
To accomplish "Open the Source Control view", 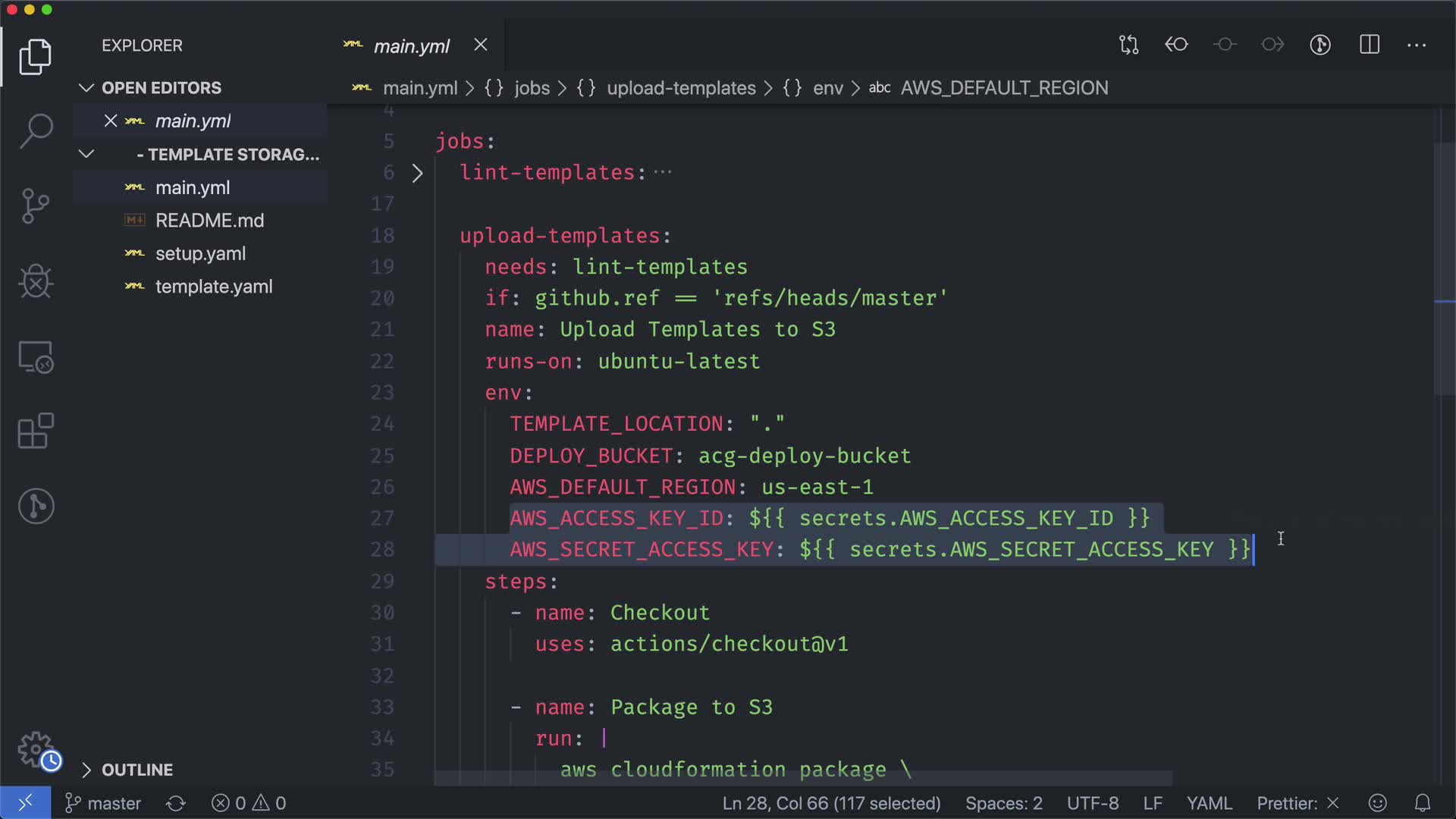I will [x=36, y=206].
